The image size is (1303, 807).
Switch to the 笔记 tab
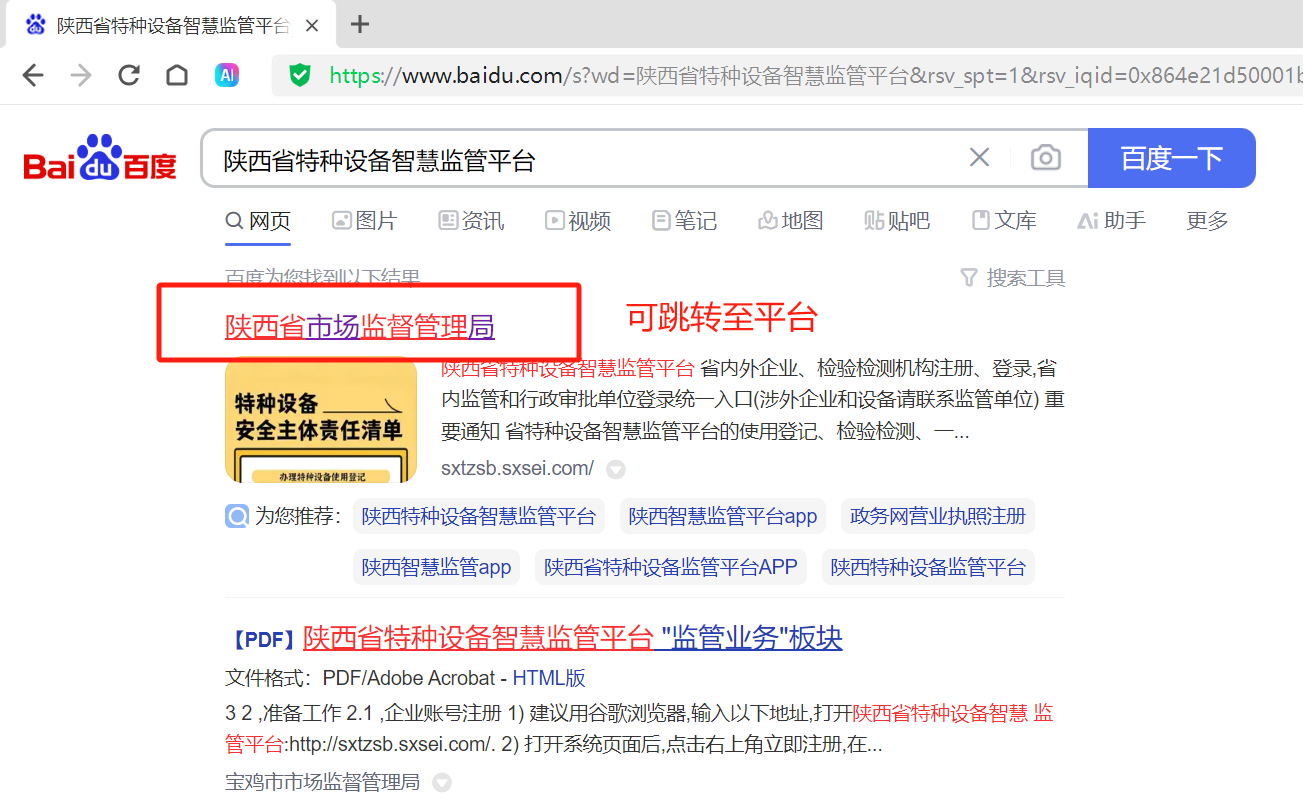684,221
